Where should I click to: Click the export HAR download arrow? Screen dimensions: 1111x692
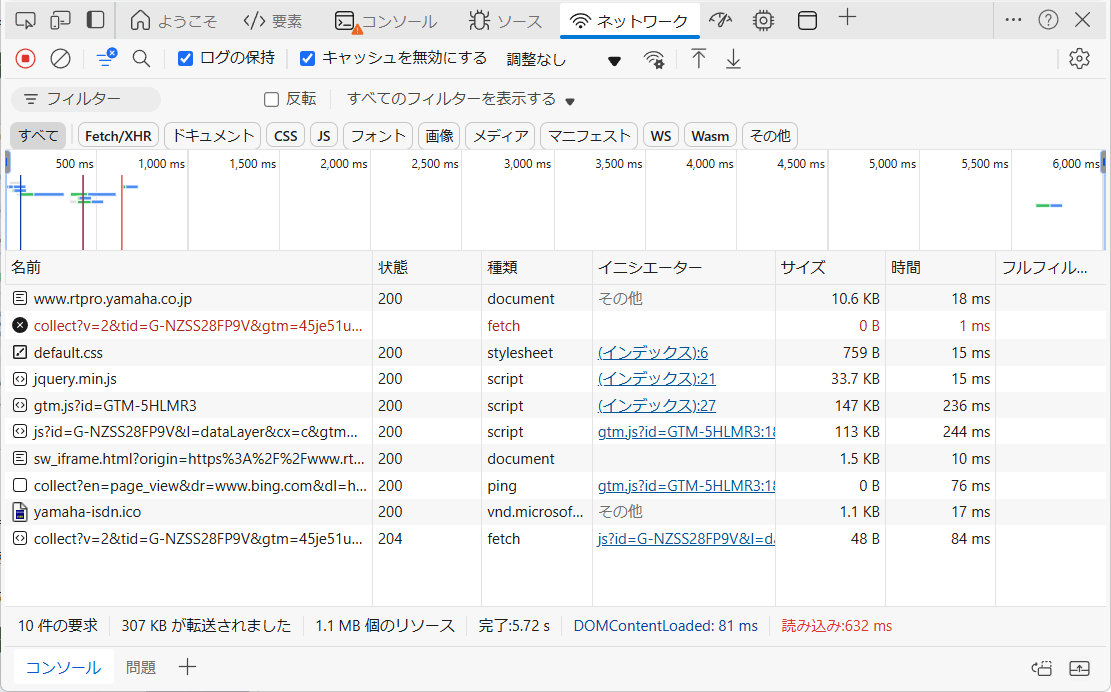[x=733, y=59]
